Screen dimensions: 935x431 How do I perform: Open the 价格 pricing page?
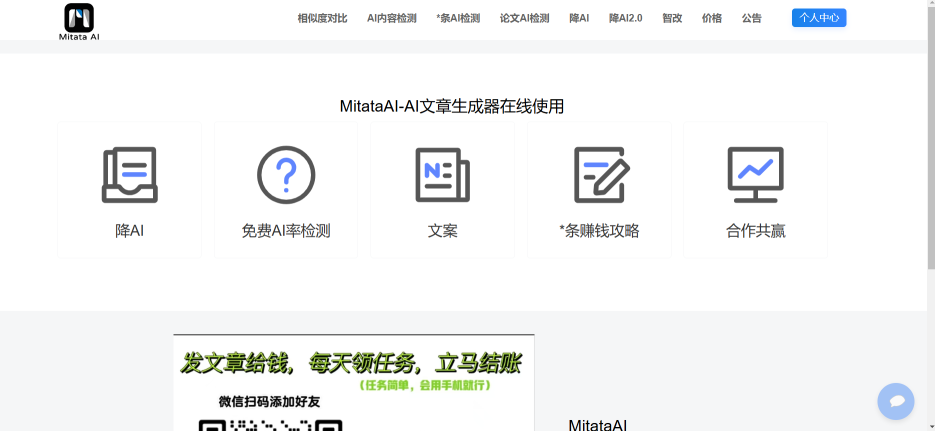click(x=712, y=18)
